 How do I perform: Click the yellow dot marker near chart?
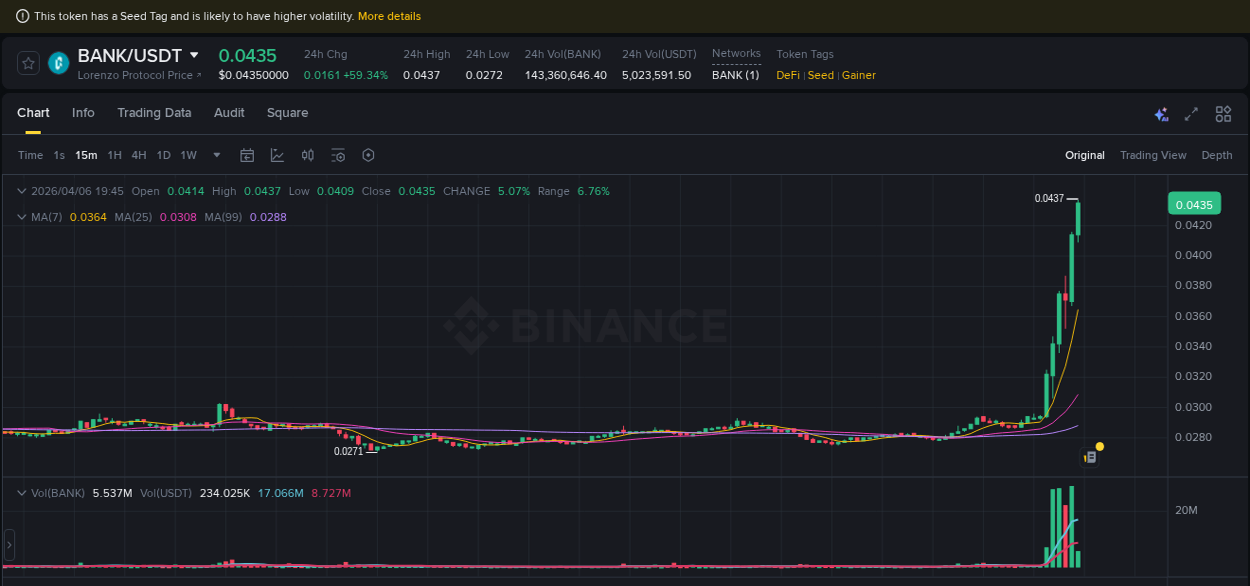point(1100,446)
